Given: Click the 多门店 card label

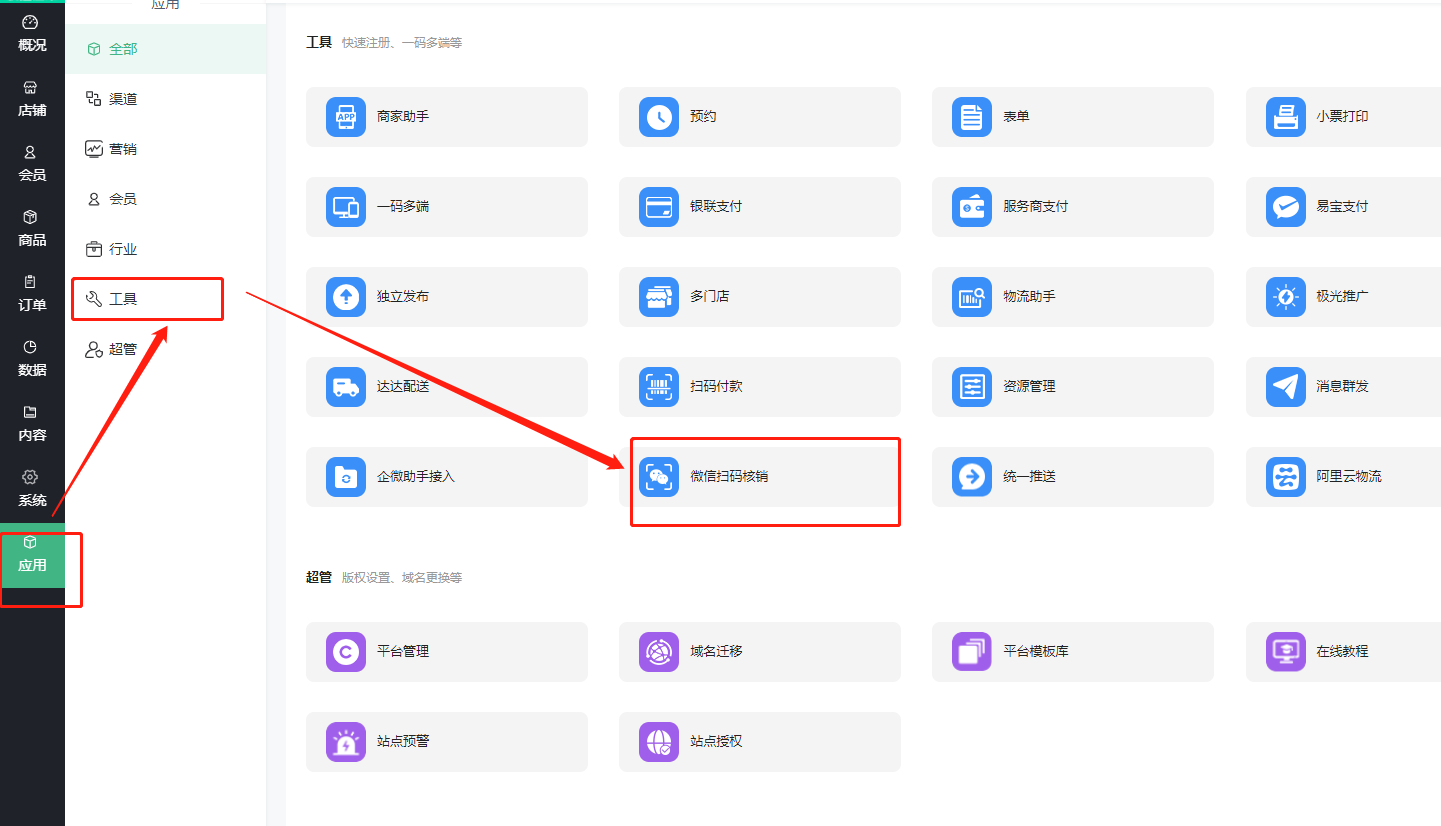Looking at the screenshot, I should [x=710, y=297].
